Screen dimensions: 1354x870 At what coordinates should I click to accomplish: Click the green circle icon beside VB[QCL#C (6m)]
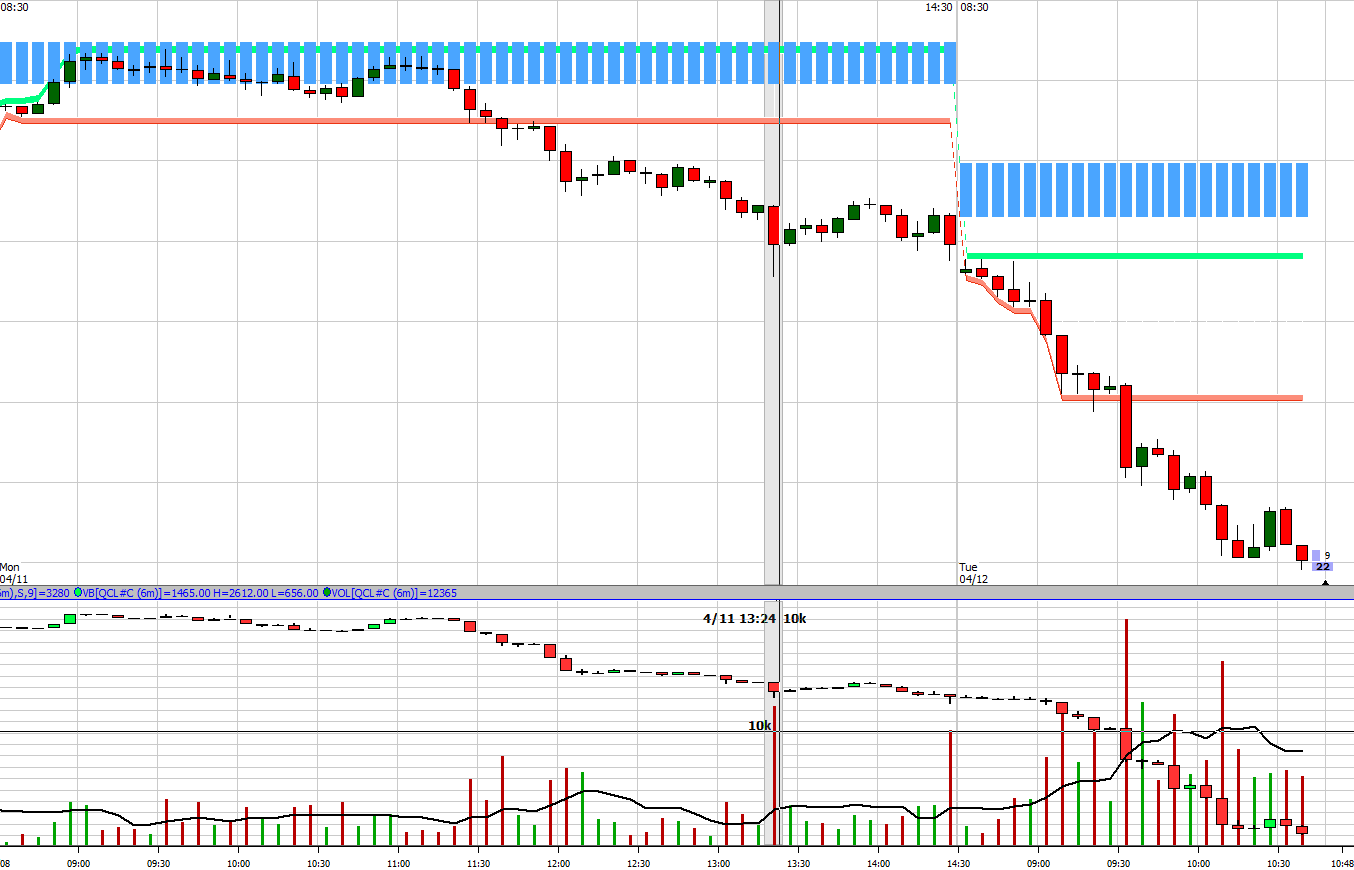coord(78,593)
